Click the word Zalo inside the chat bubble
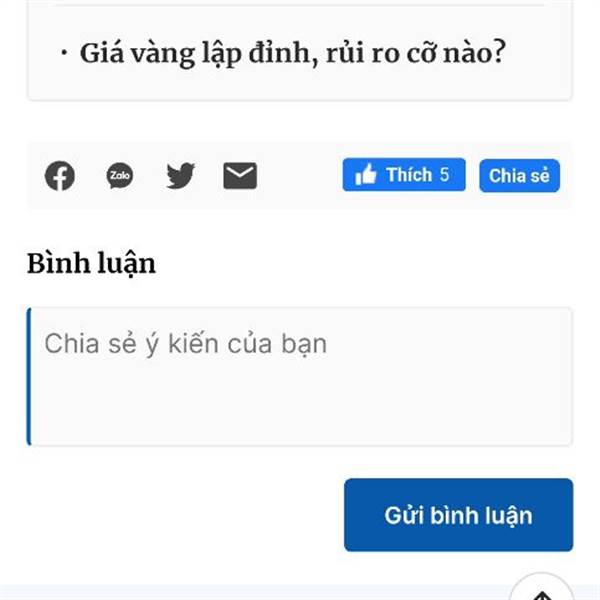600x600 pixels. pyautogui.click(x=120, y=175)
